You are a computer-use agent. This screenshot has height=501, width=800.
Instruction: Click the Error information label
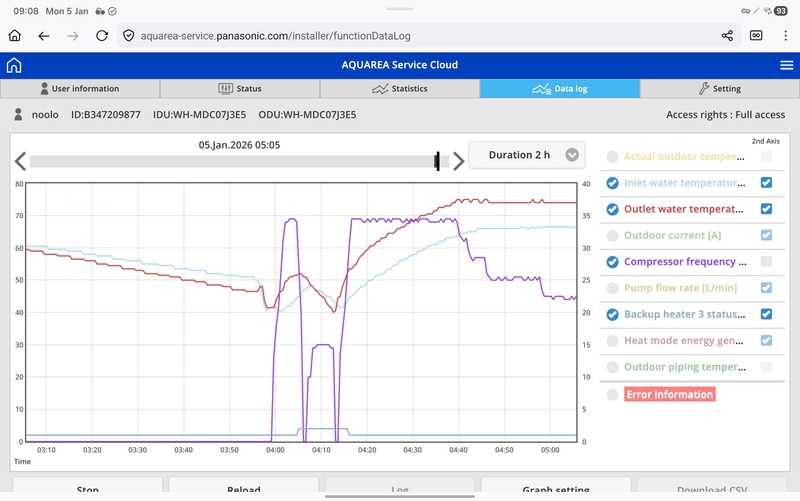point(669,394)
